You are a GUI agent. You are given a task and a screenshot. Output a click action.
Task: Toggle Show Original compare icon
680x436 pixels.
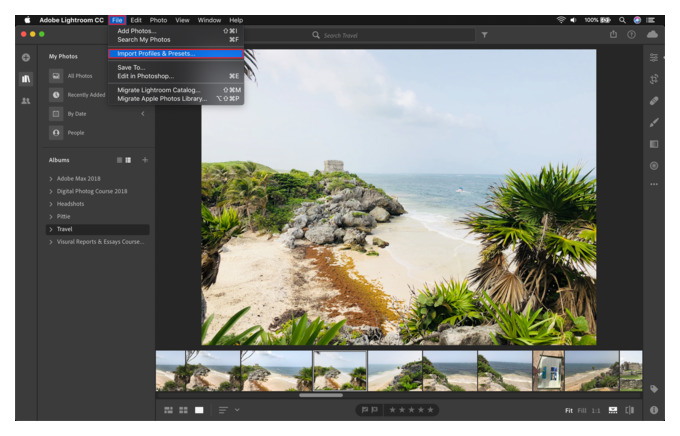click(x=630, y=410)
